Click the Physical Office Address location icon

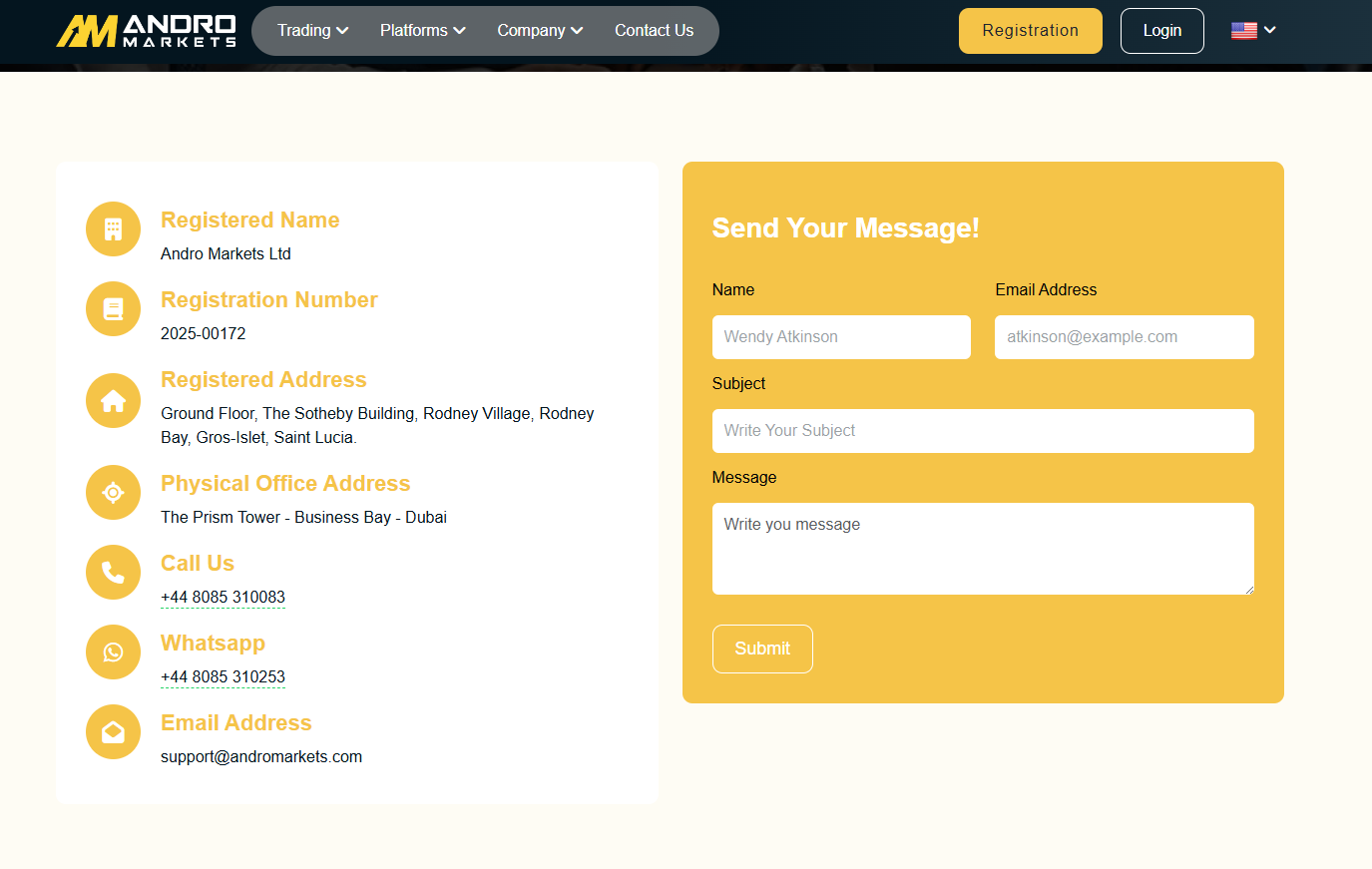(114, 493)
